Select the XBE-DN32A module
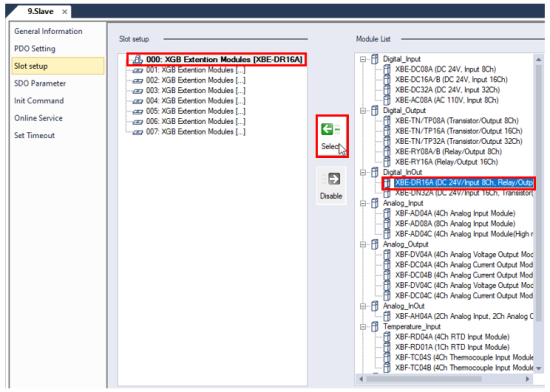Screen dimensions: 550x392 pos(464,193)
